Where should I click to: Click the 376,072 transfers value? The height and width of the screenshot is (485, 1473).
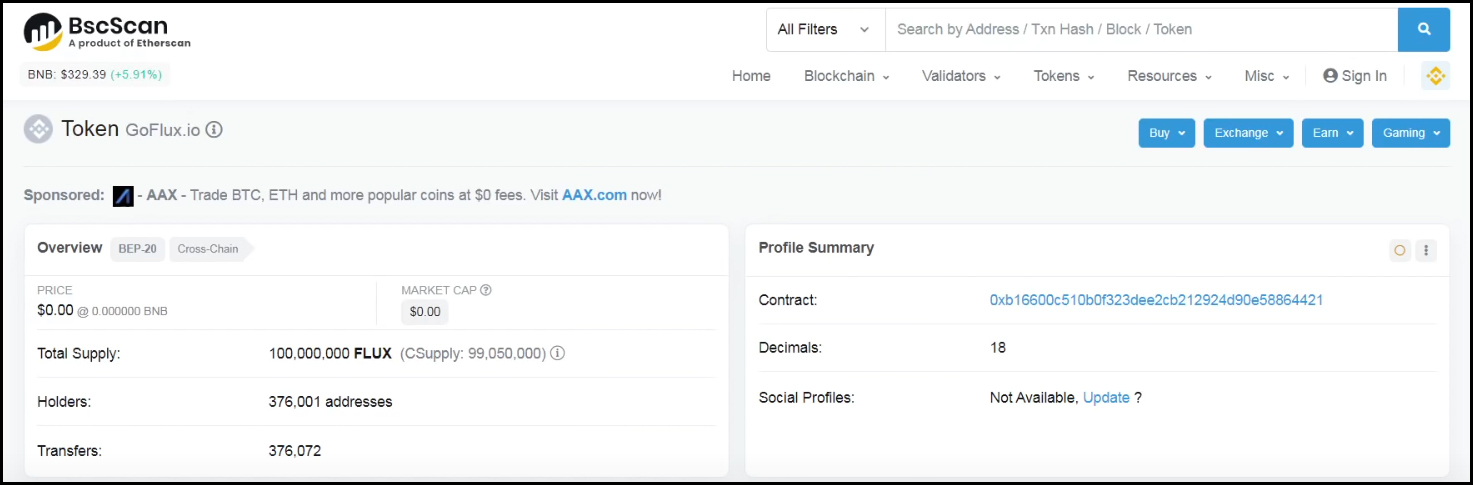click(295, 451)
